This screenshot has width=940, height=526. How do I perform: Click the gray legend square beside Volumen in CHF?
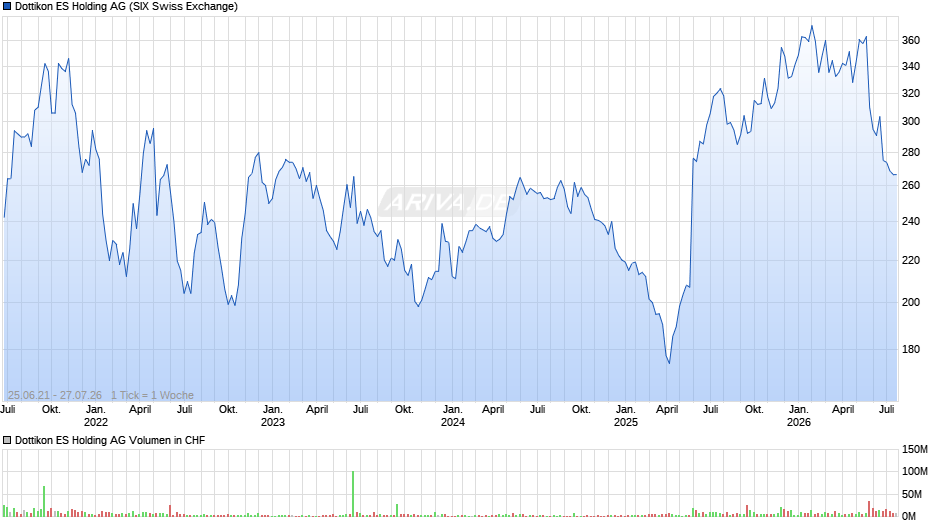click(x=7, y=440)
